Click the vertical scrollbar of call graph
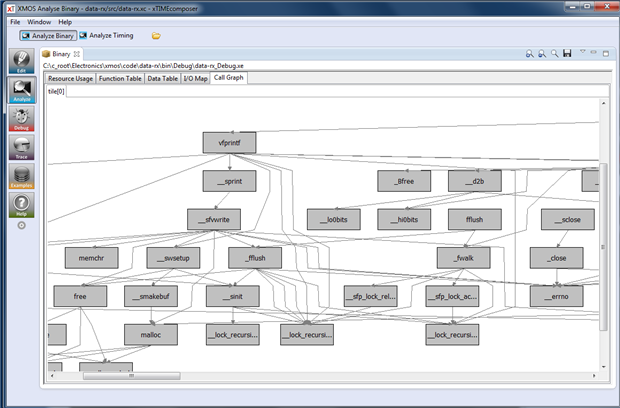The image size is (620, 408). point(602,240)
